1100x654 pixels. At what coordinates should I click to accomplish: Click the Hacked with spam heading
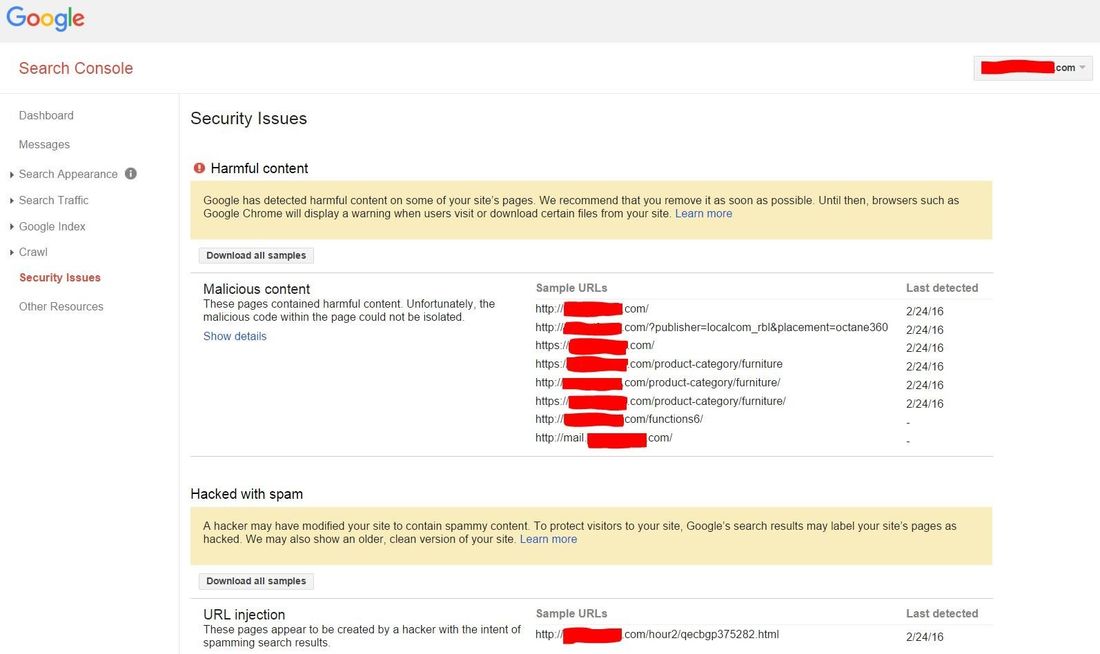click(x=246, y=494)
